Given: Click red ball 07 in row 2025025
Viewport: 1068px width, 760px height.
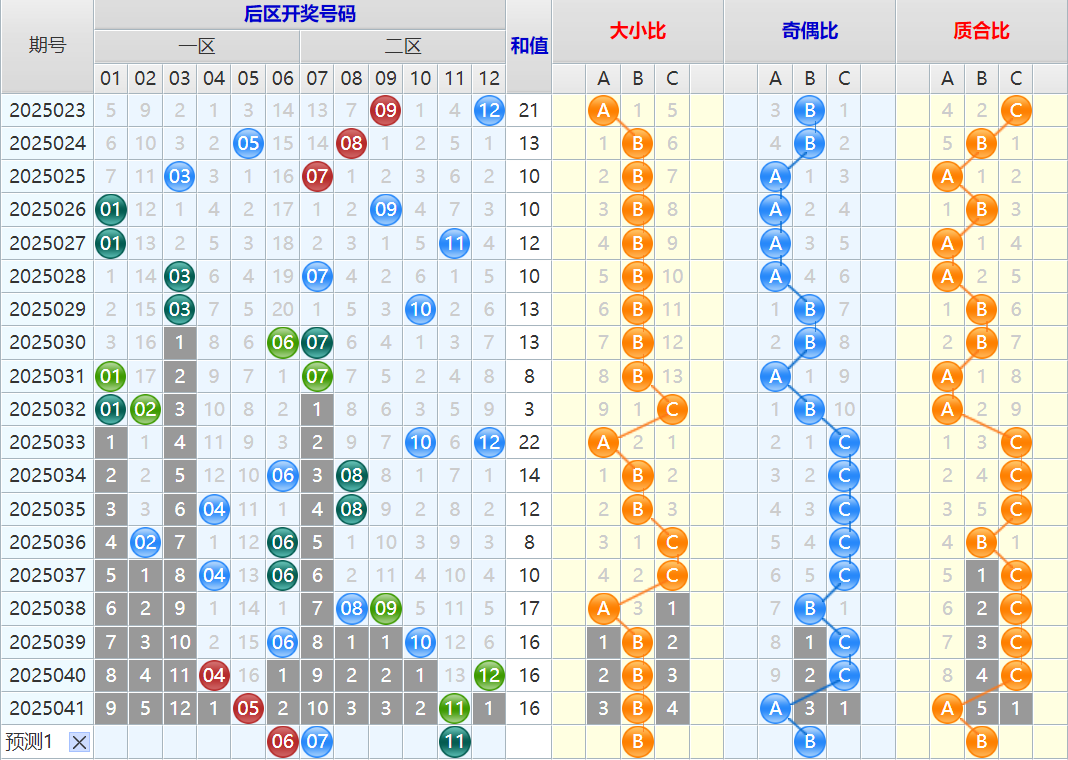Looking at the screenshot, I should 317,176.
